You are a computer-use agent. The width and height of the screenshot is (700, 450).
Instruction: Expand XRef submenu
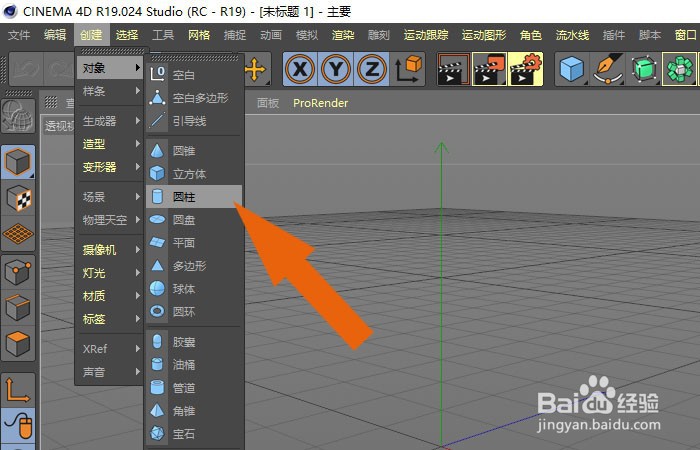[110, 349]
